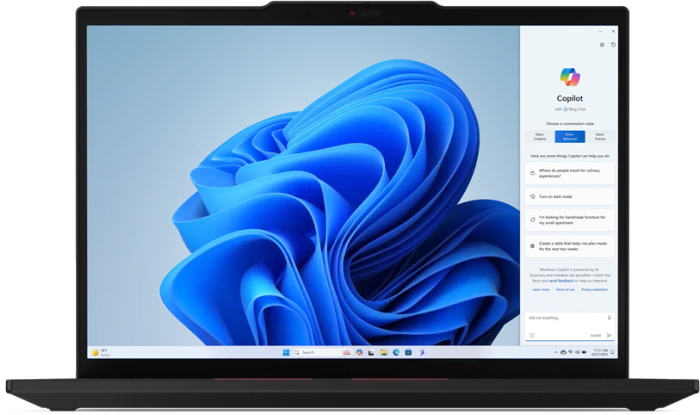Click the send feedback link
The height and width of the screenshot is (415, 700).
pos(561,281)
